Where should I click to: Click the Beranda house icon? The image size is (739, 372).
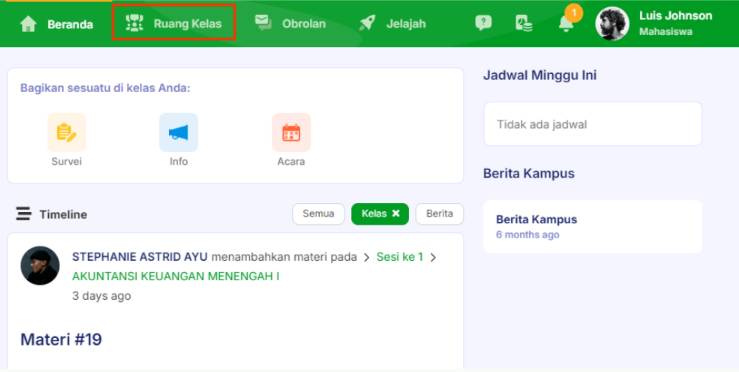pos(28,24)
